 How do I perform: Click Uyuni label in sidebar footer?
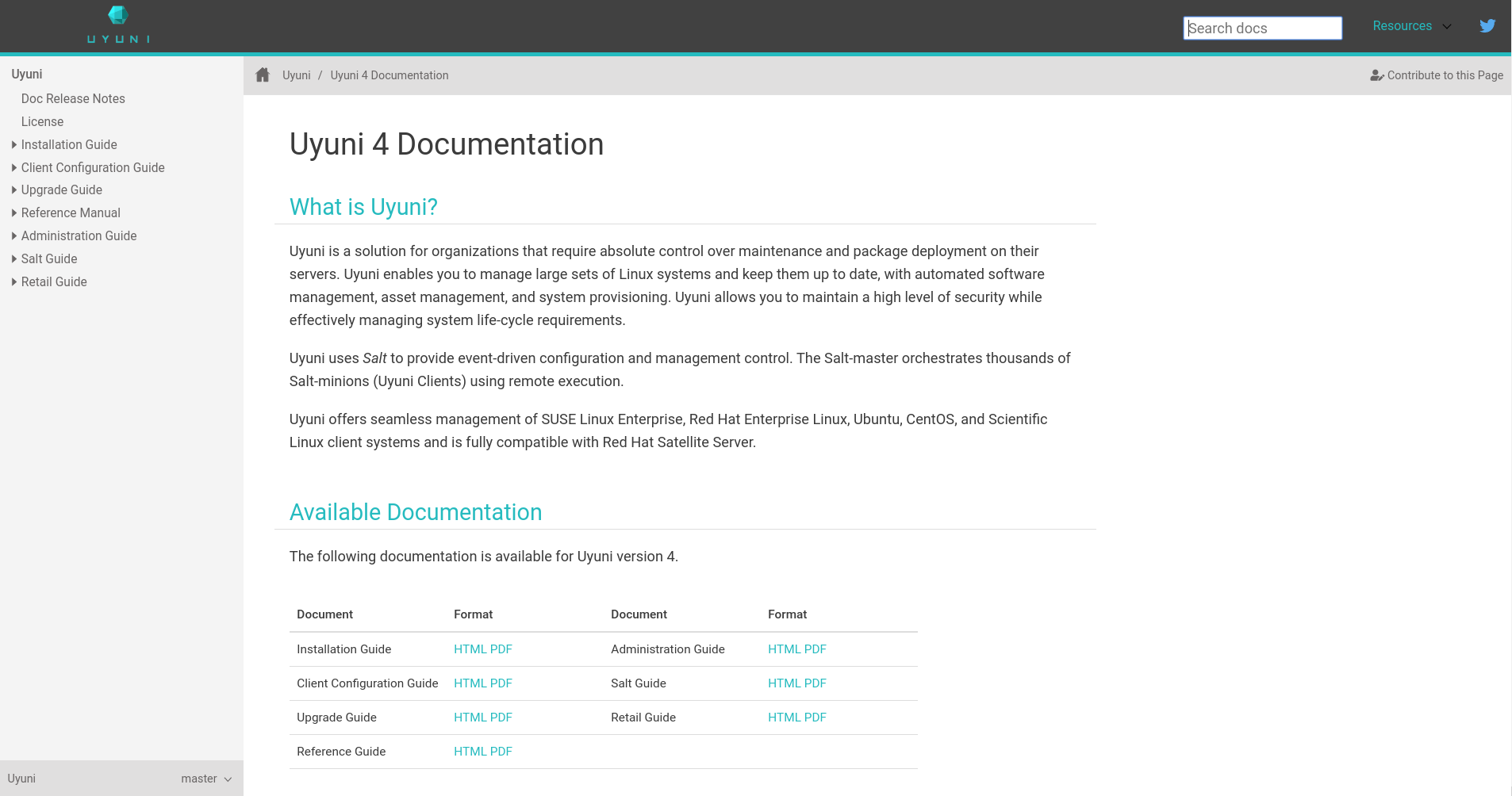21,779
